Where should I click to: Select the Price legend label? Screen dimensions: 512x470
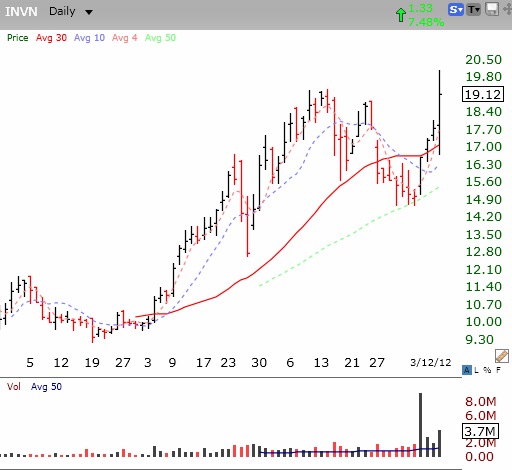18,38
